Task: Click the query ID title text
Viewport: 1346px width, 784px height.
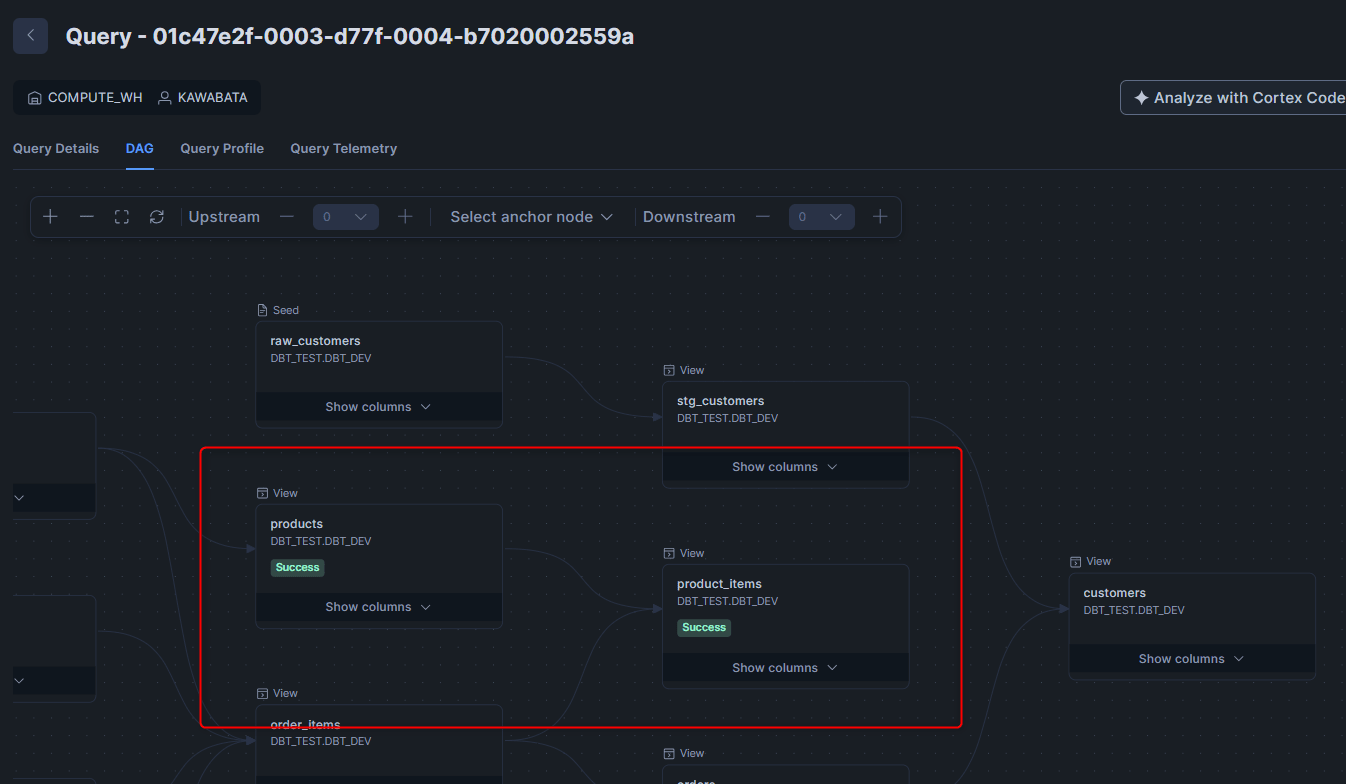Action: (350, 37)
